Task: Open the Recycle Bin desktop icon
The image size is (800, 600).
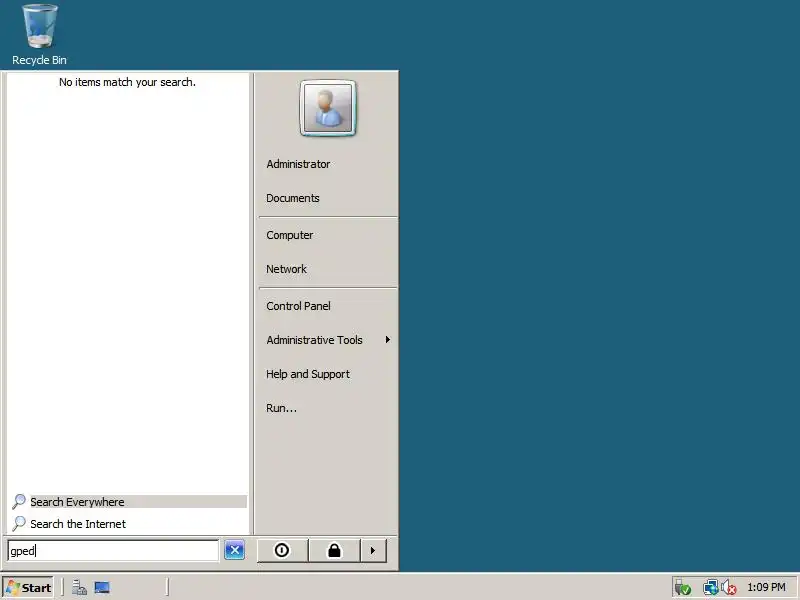Action: (x=39, y=34)
